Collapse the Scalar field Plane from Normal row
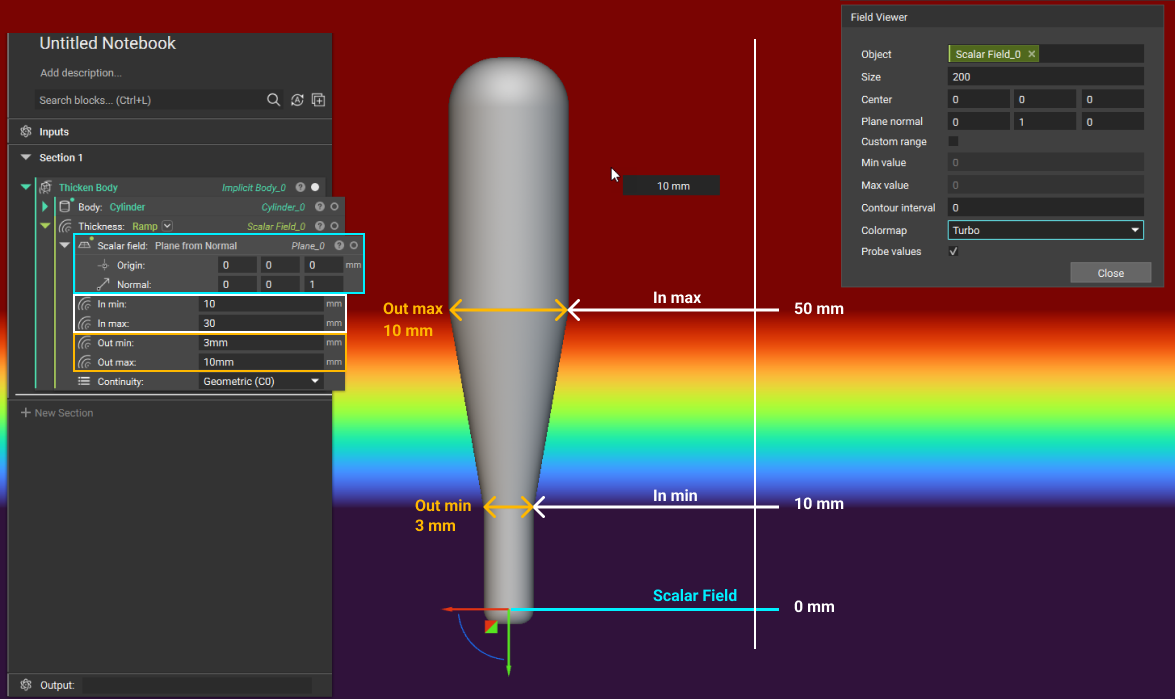 pos(64,245)
